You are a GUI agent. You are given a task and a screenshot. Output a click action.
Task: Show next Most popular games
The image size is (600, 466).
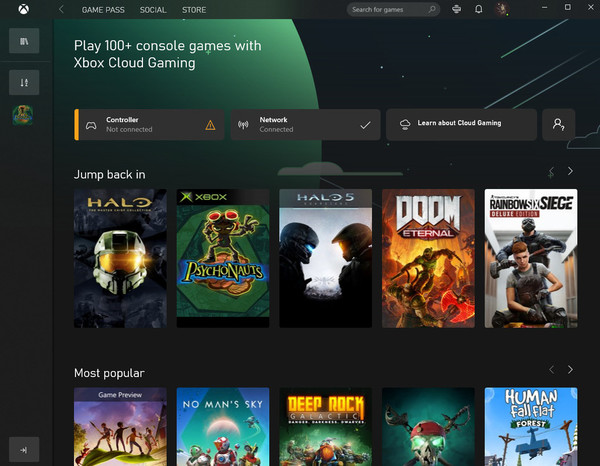coord(570,370)
